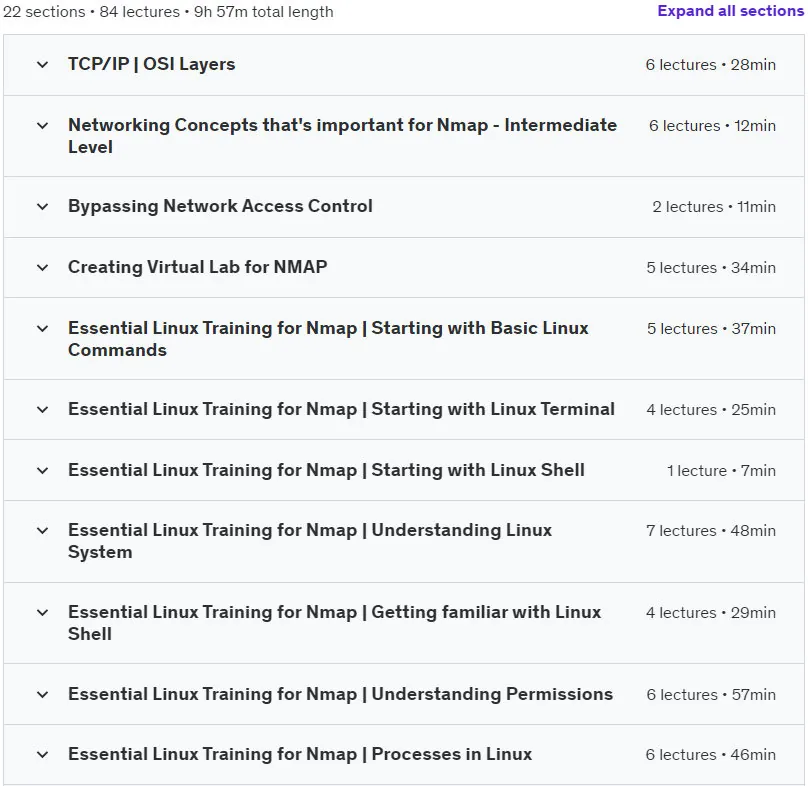808x786 pixels.
Task: Expand chevron beside Networking Concepts for Nmap section
Action: pyautogui.click(x=43, y=126)
